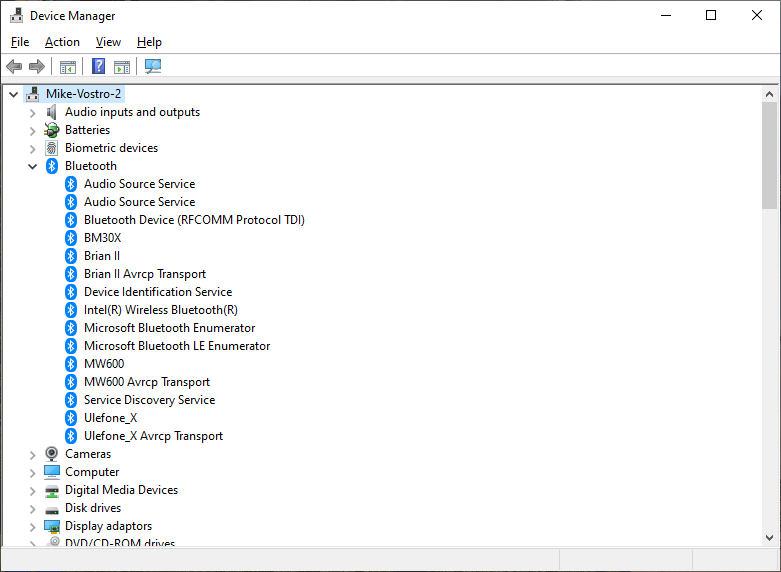Open the File menu
This screenshot has width=781, height=572.
pos(20,42)
